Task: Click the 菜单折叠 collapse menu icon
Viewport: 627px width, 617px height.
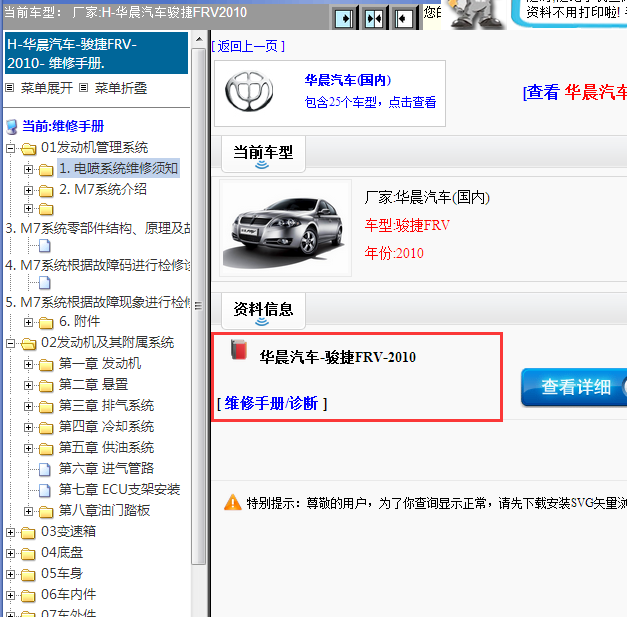Action: point(83,88)
